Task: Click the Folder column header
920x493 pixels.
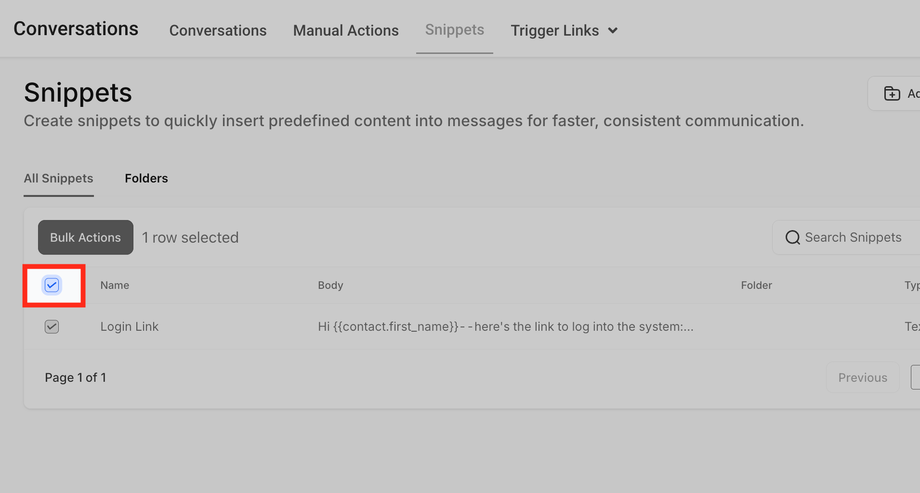Action: (x=756, y=285)
